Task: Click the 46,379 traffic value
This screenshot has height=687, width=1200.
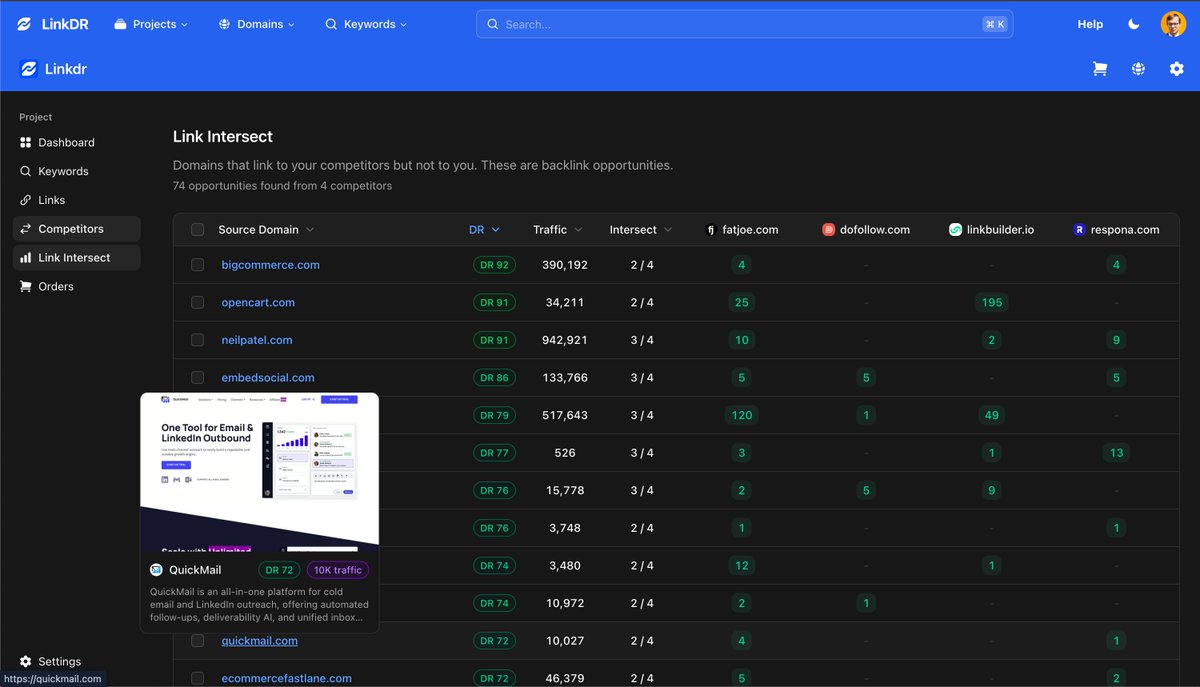Action: [x=565, y=678]
